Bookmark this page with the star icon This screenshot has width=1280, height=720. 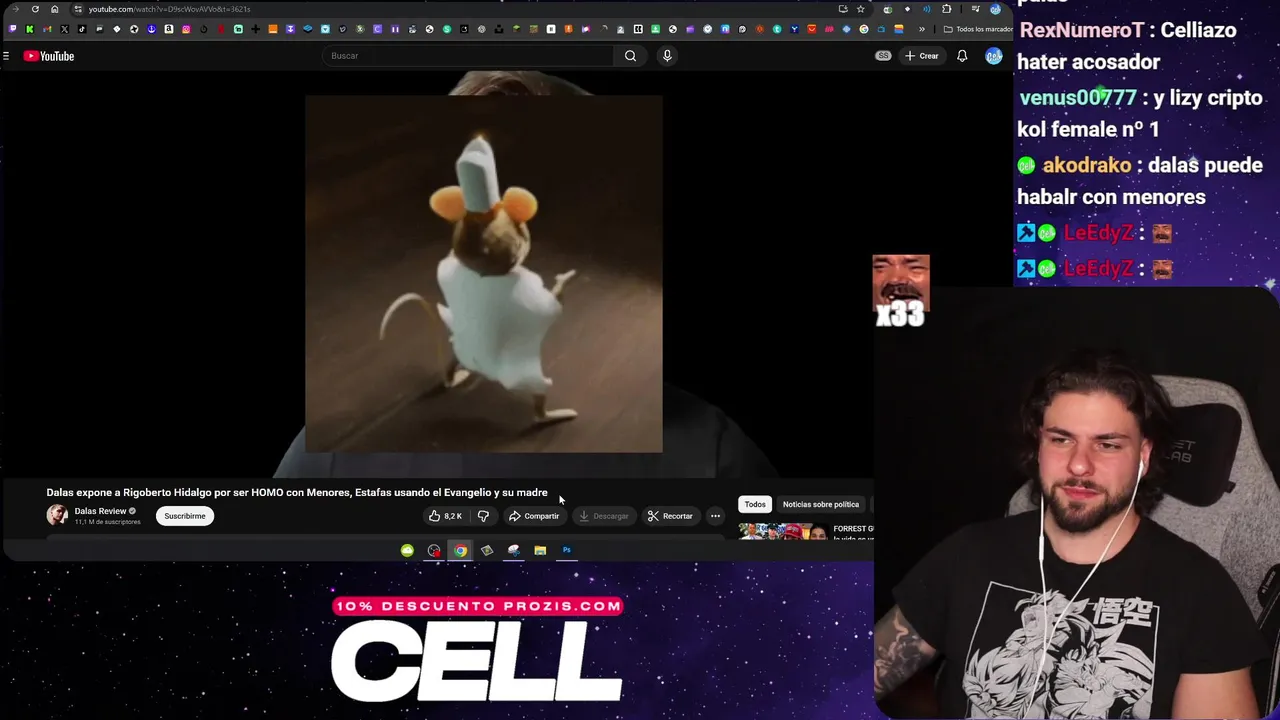coord(860,9)
